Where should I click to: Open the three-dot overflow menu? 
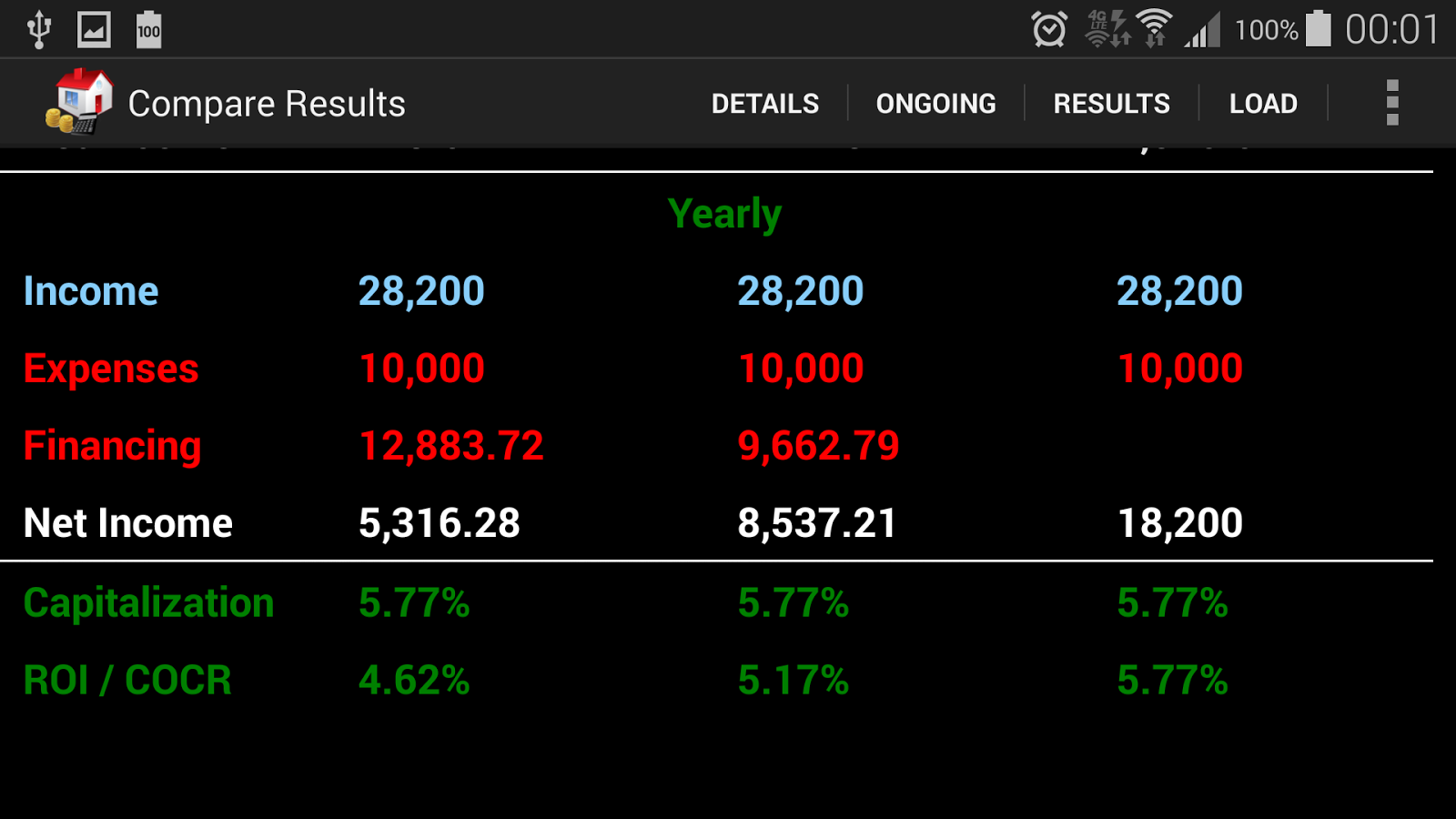click(x=1391, y=103)
